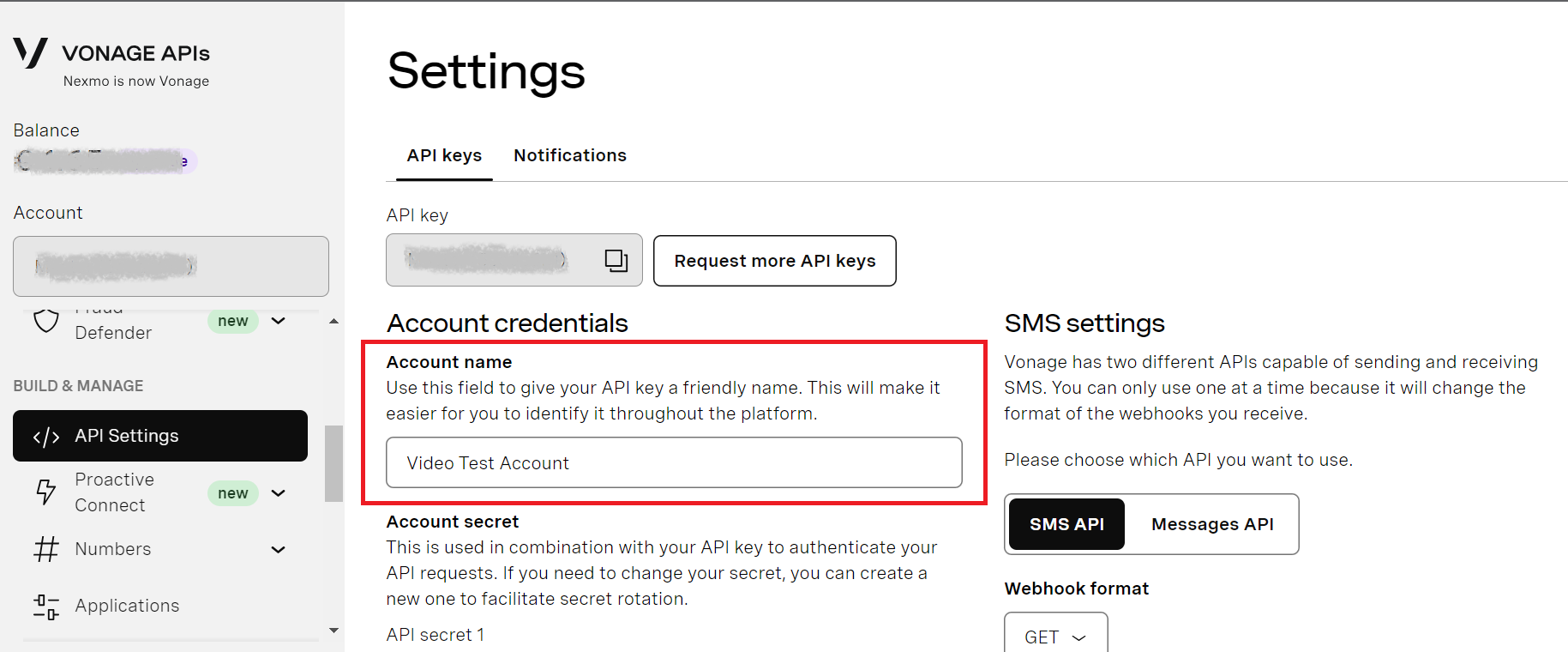
Task: Expand the Proactive Connect submenu chevron
Action: [x=278, y=493]
